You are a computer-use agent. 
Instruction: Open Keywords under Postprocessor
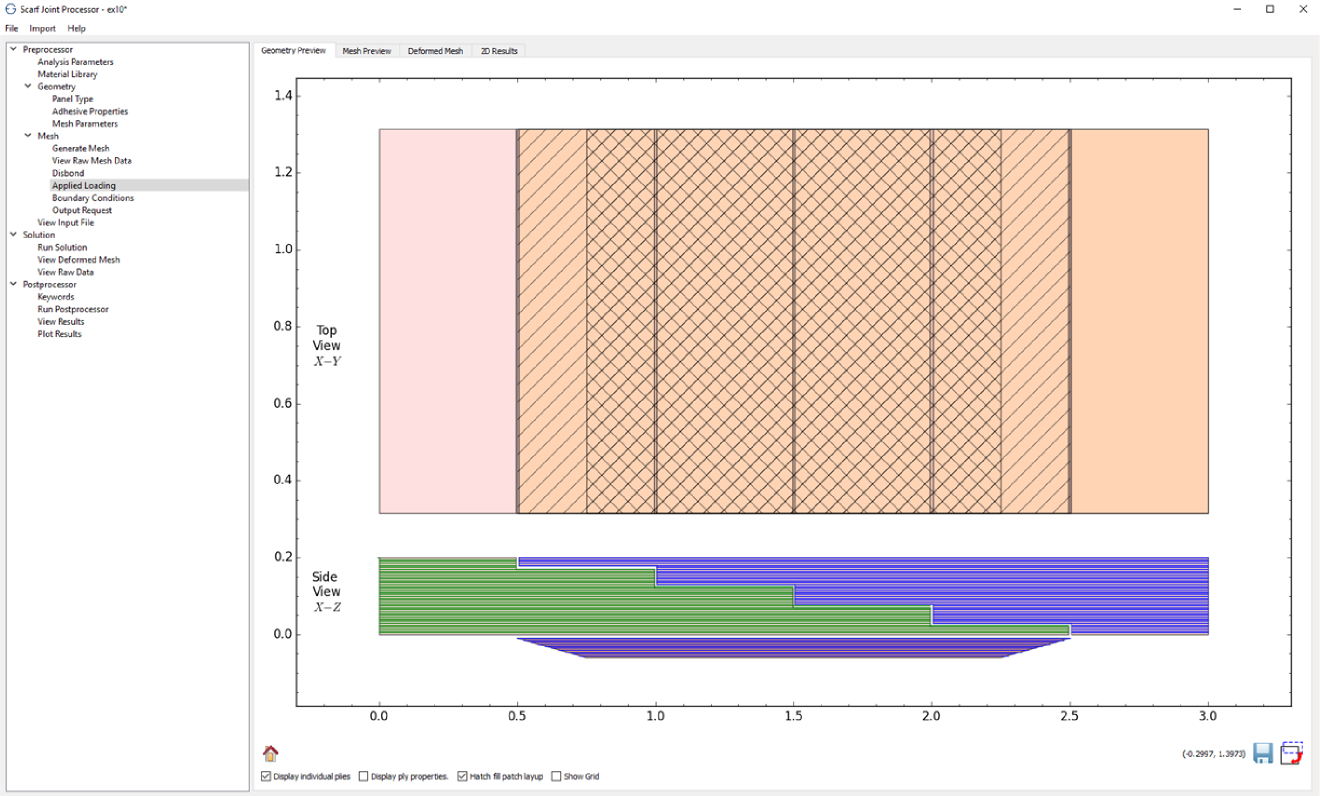[x=56, y=297]
